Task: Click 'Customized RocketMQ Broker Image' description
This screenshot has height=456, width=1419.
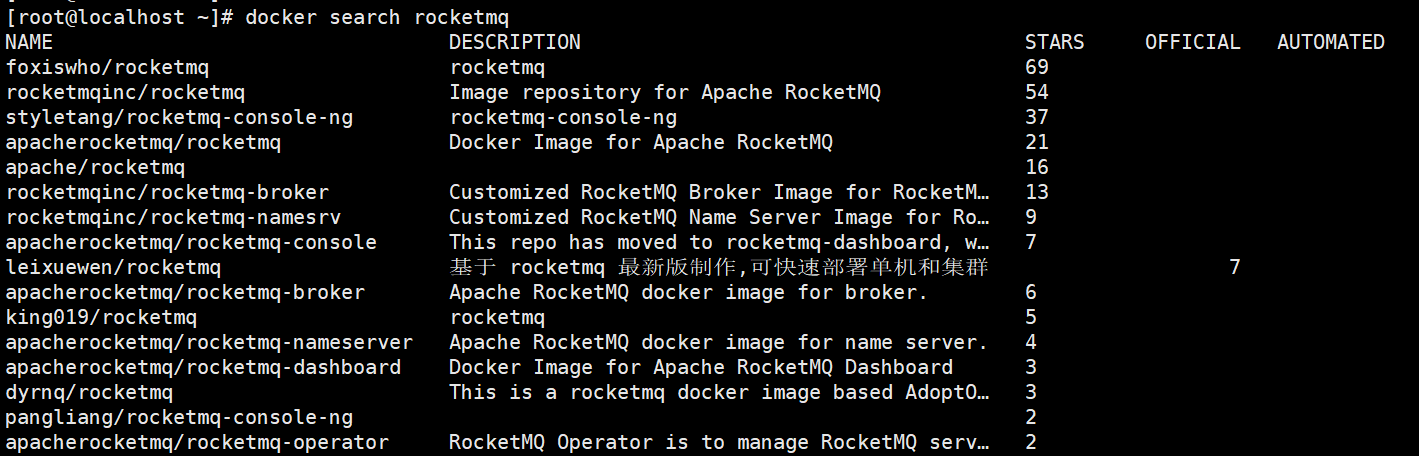Action: 720,192
